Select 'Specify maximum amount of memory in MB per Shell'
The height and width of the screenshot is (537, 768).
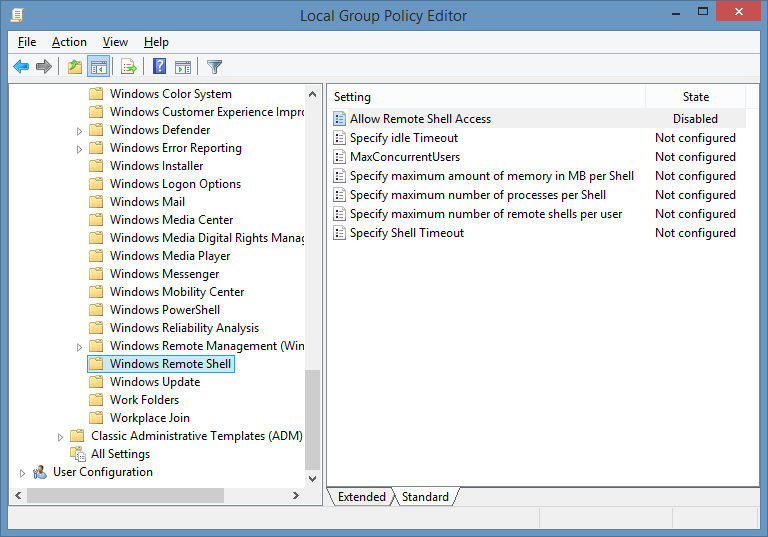click(492, 175)
